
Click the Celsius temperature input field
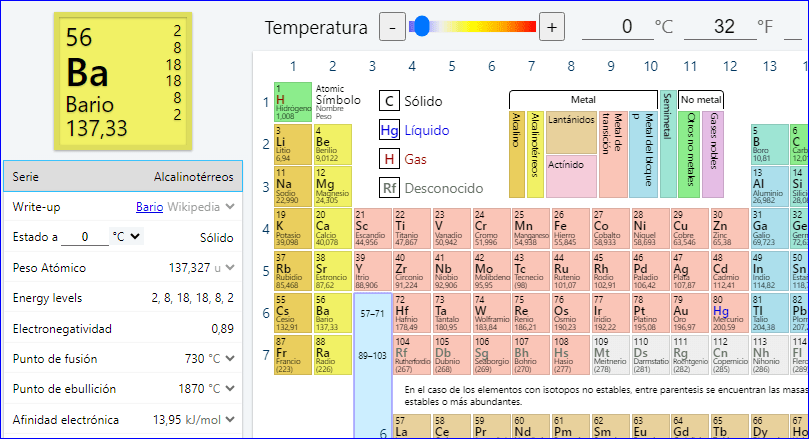tap(618, 26)
